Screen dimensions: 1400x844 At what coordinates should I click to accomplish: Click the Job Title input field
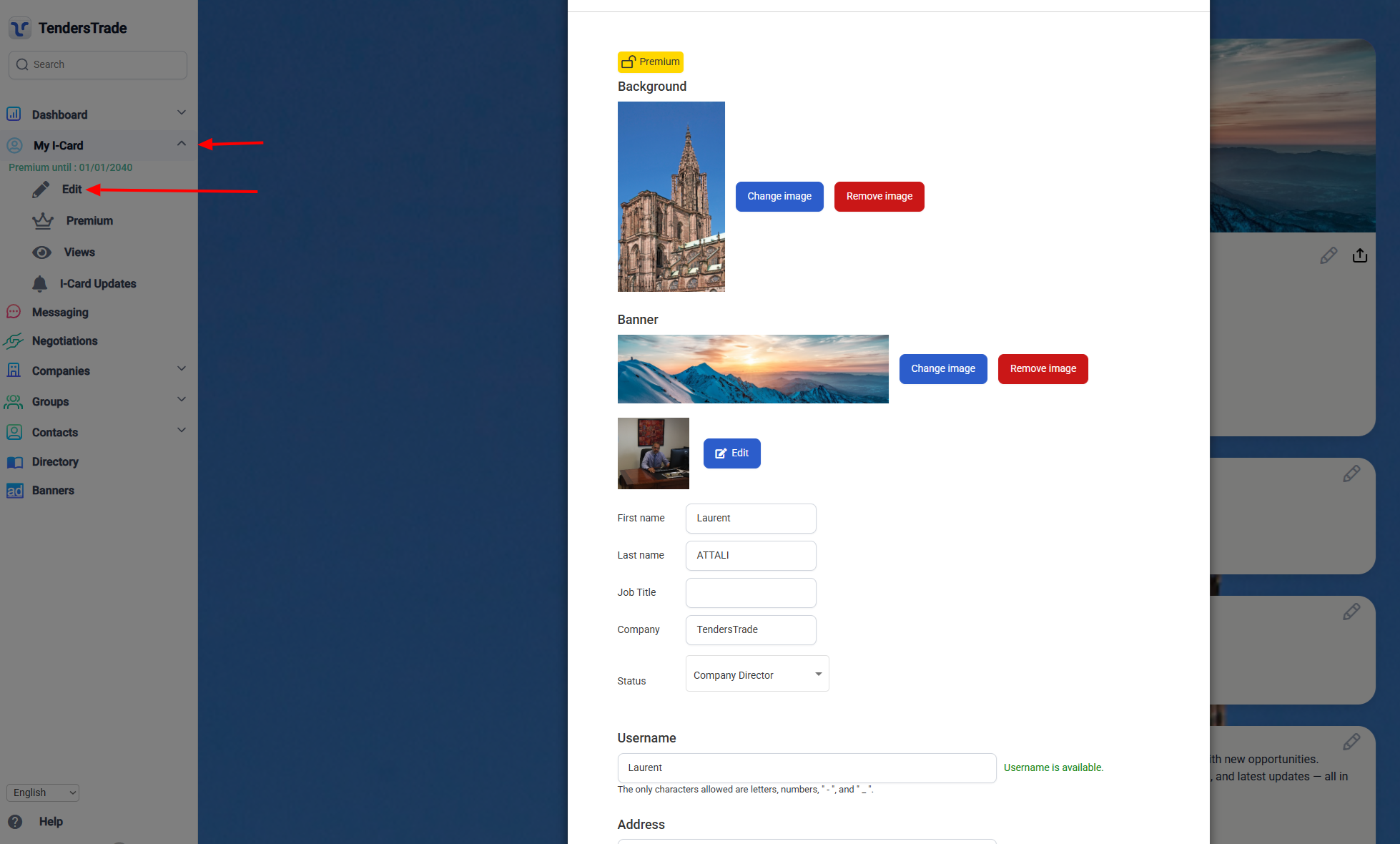(x=750, y=593)
